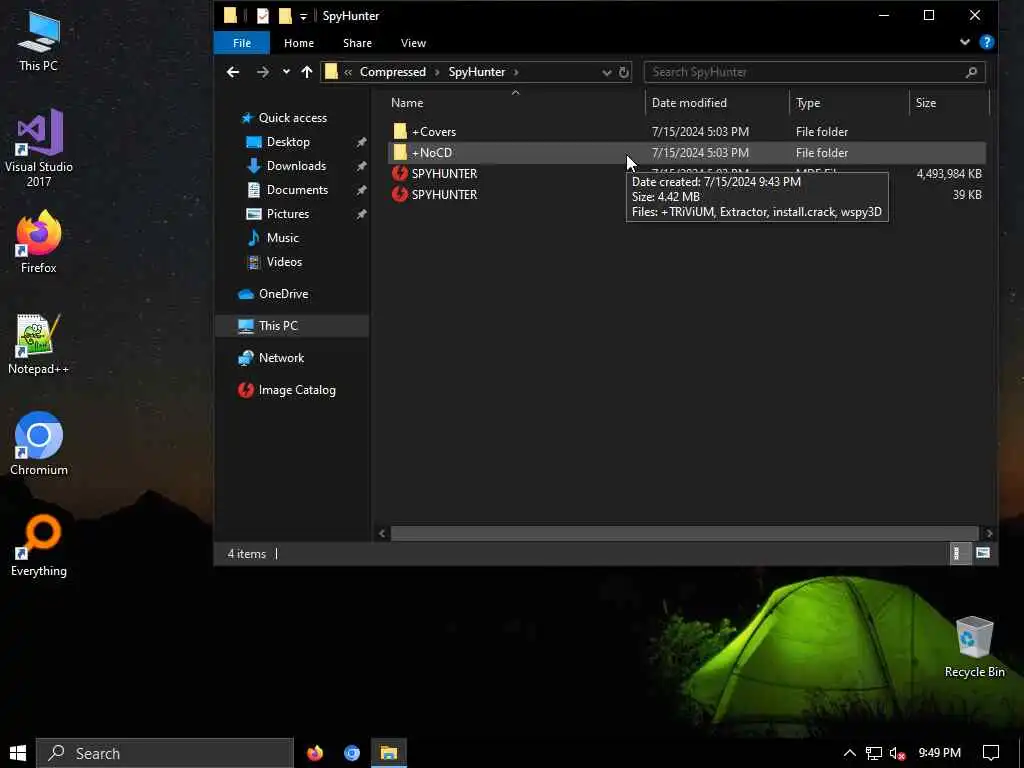1024x768 pixels.
Task: Open the File ribbon menu
Action: pyautogui.click(x=242, y=43)
